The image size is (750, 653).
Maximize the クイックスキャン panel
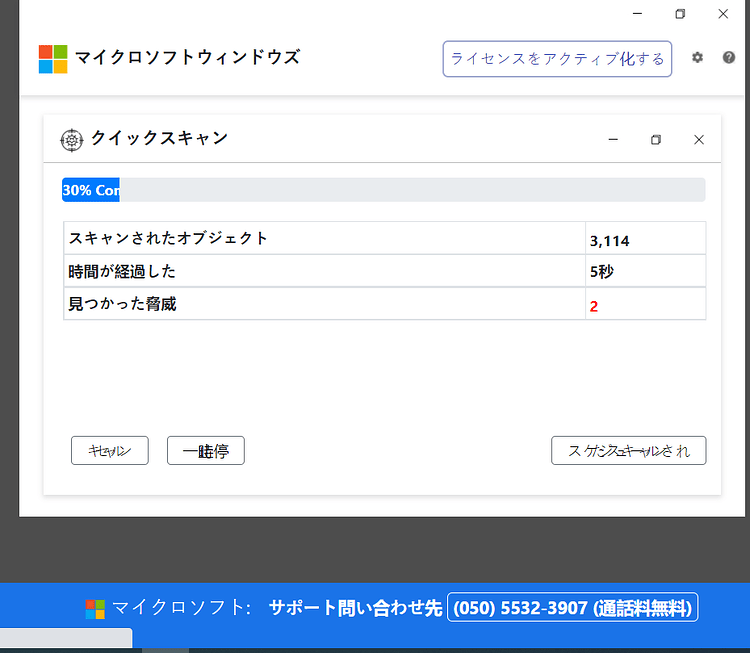coord(656,140)
